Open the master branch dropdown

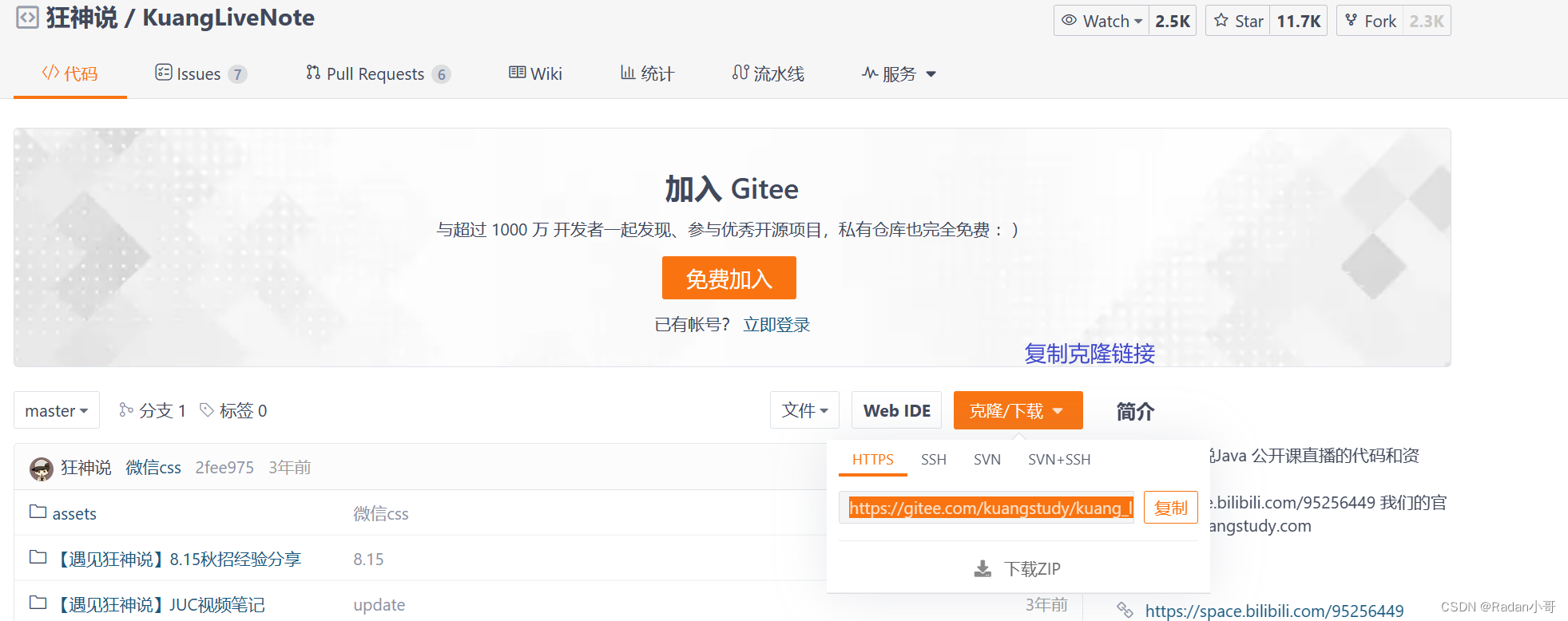coord(57,410)
